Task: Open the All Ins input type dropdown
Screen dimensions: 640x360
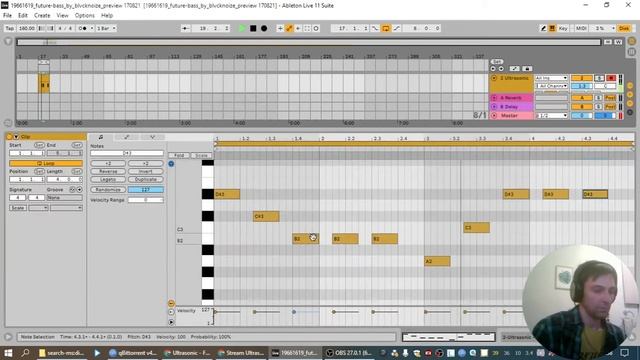Action: click(551, 78)
